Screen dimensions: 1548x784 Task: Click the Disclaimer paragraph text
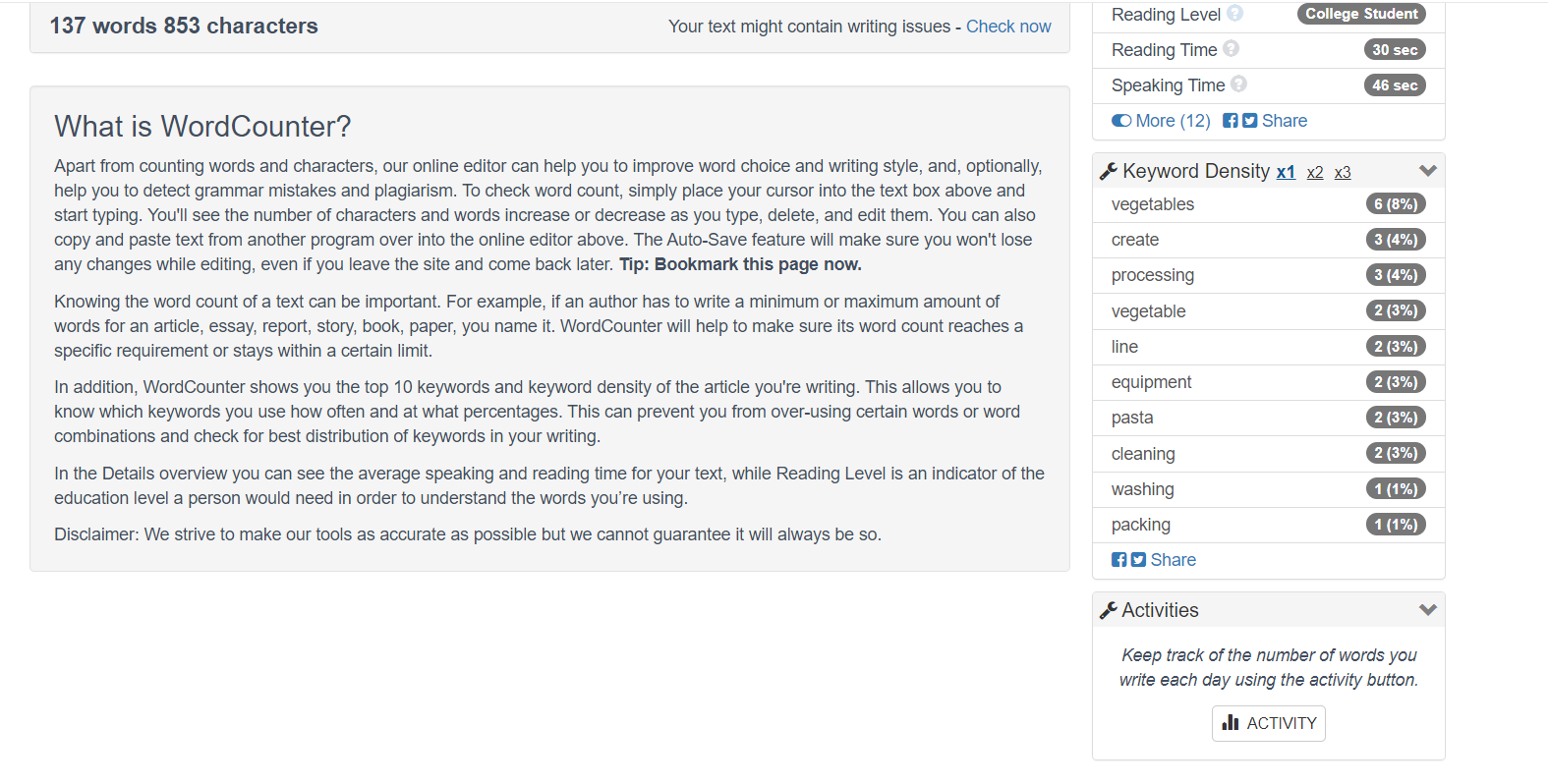[x=468, y=534]
